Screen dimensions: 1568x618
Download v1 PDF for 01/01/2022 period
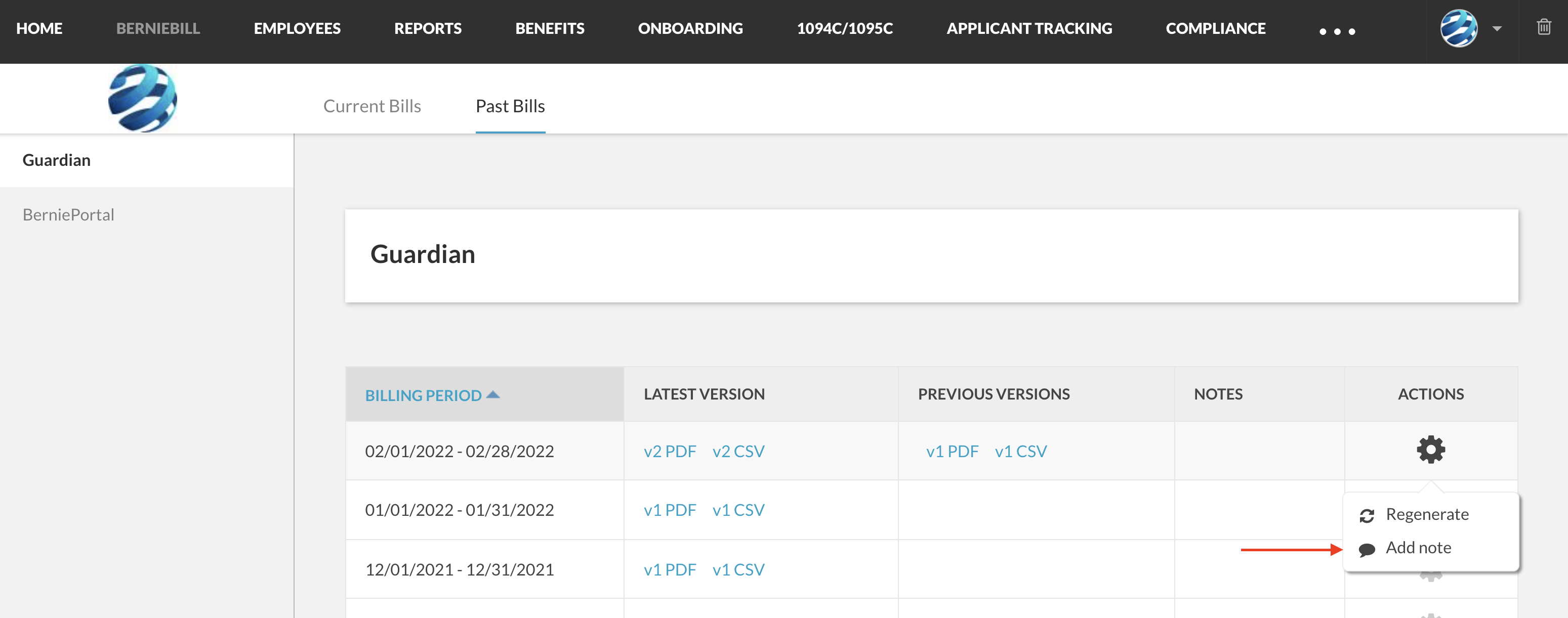pos(670,509)
